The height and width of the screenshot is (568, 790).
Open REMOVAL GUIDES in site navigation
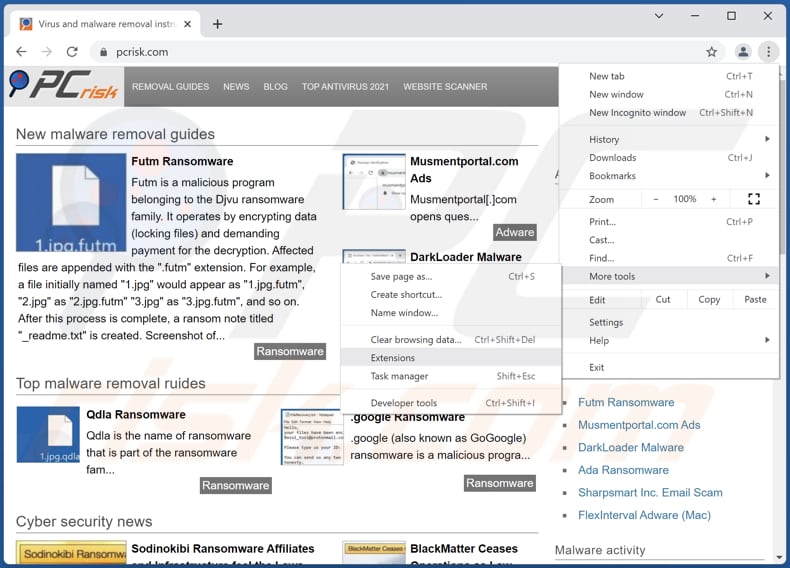170,87
